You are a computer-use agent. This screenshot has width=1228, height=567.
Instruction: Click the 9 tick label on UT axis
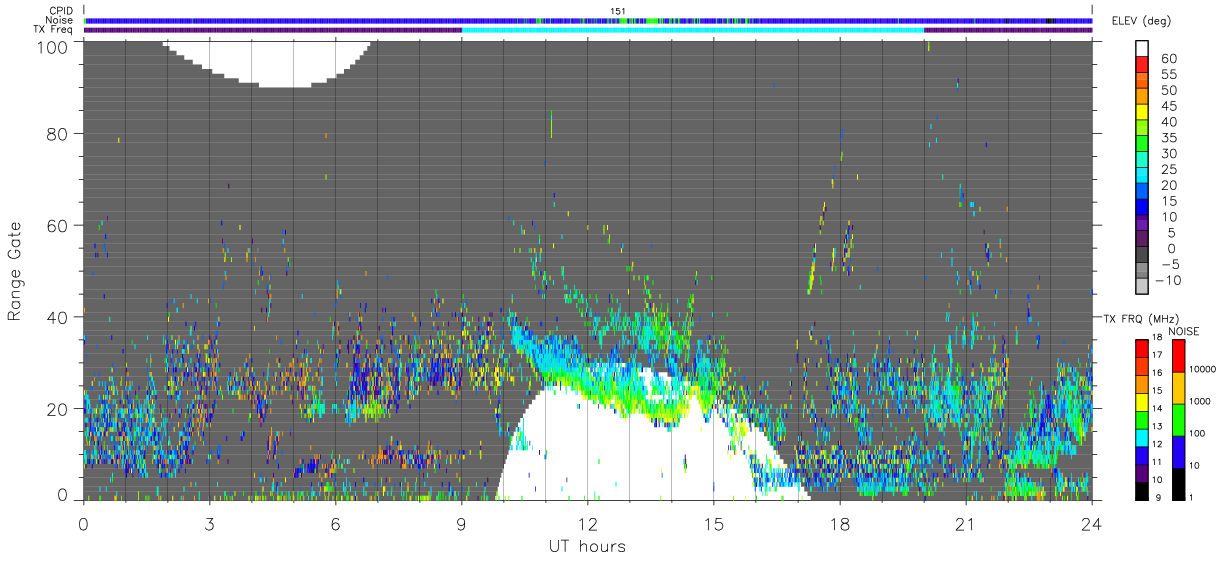point(461,523)
